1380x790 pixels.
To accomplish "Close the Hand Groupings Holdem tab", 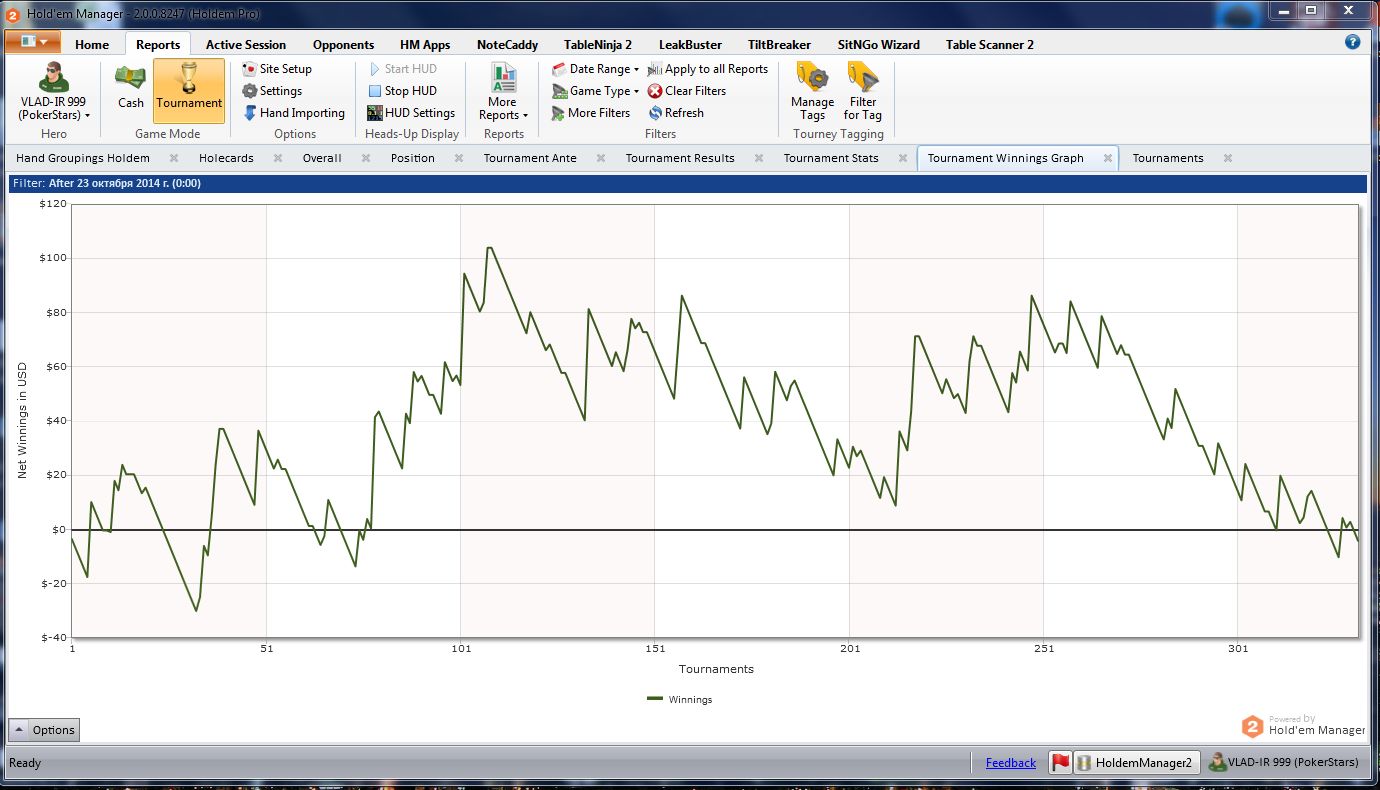I will coord(174,158).
